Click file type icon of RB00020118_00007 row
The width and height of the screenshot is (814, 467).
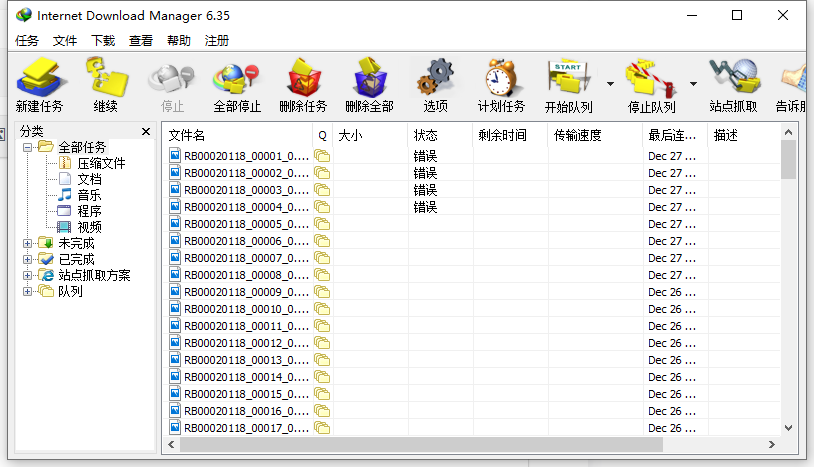(175, 258)
